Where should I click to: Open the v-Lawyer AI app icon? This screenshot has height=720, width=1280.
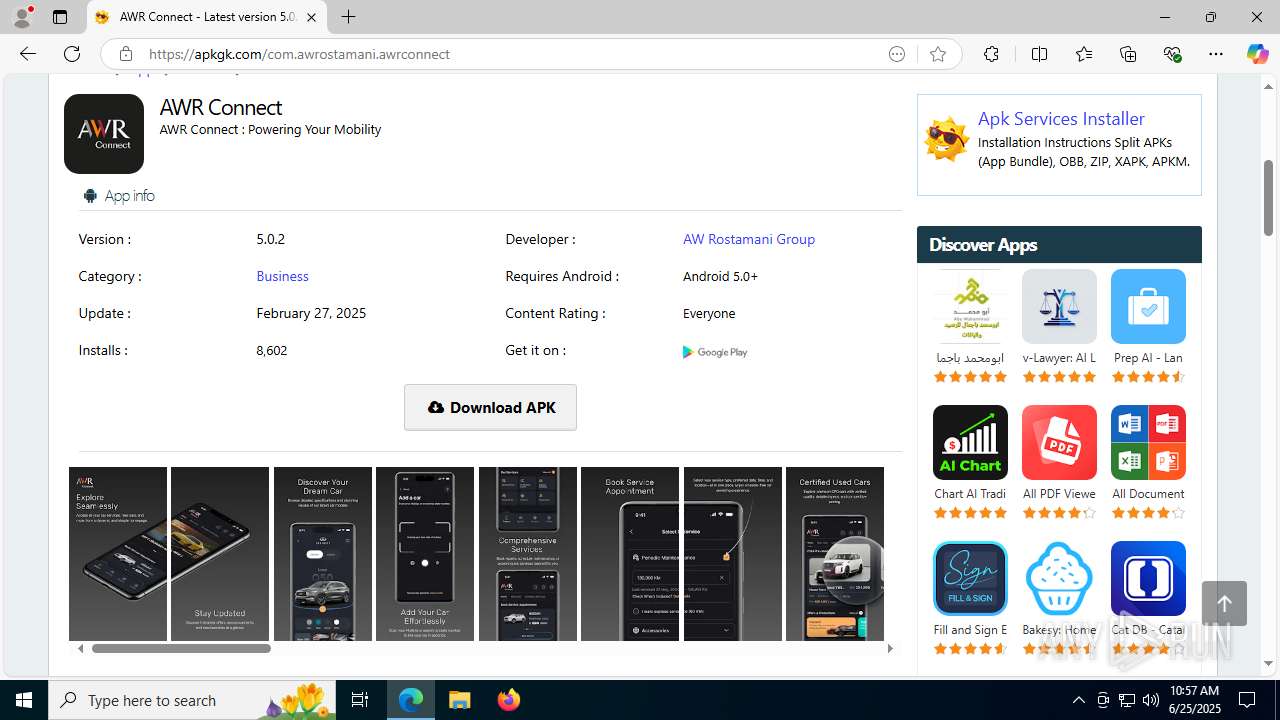click(x=1059, y=306)
